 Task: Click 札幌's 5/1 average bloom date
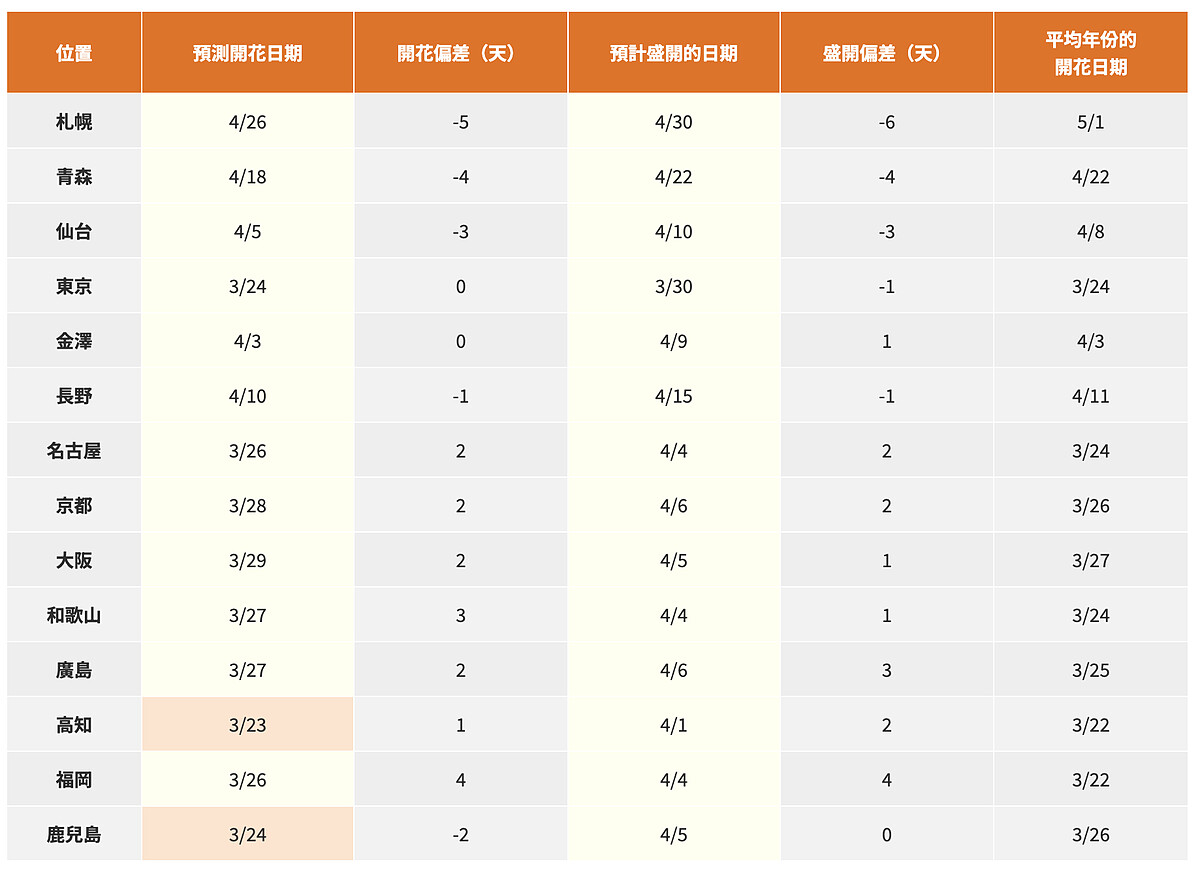point(1090,122)
